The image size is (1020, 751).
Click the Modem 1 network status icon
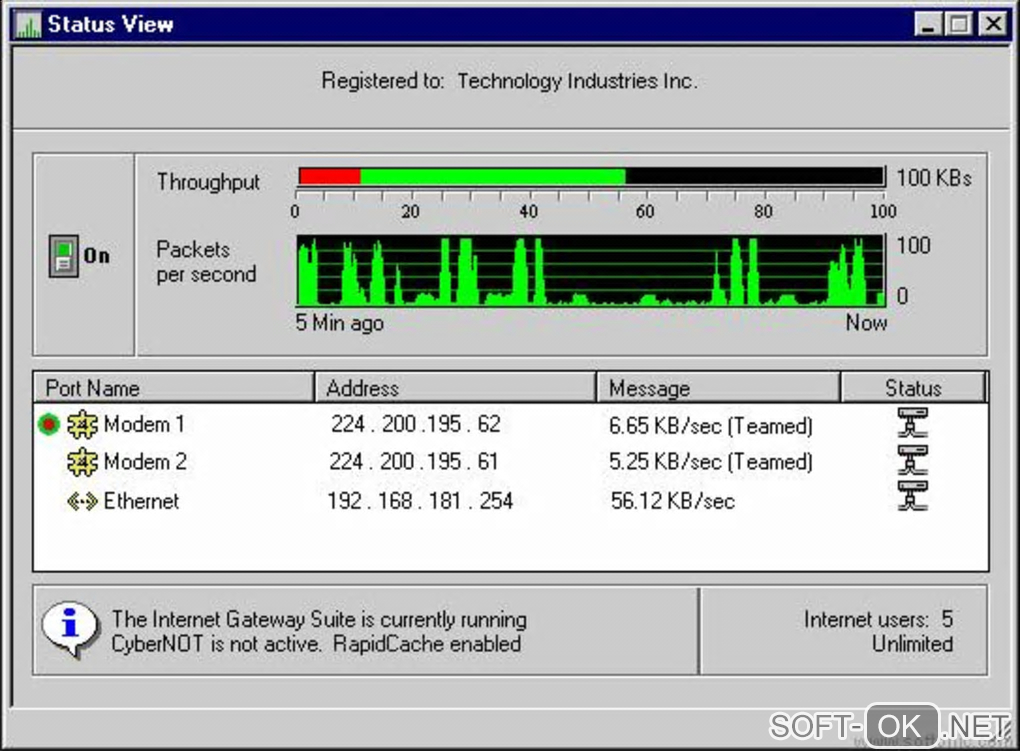point(913,422)
